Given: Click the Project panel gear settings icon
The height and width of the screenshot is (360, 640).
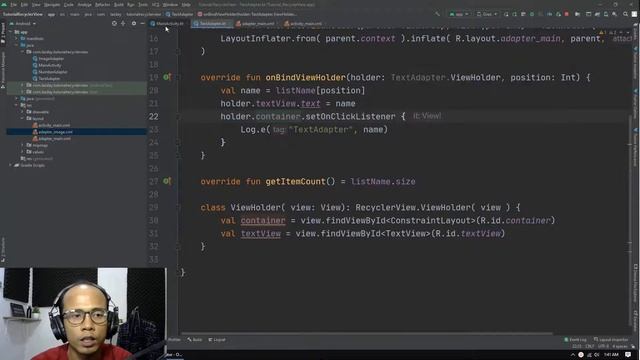Looking at the screenshot, I should point(134,24).
